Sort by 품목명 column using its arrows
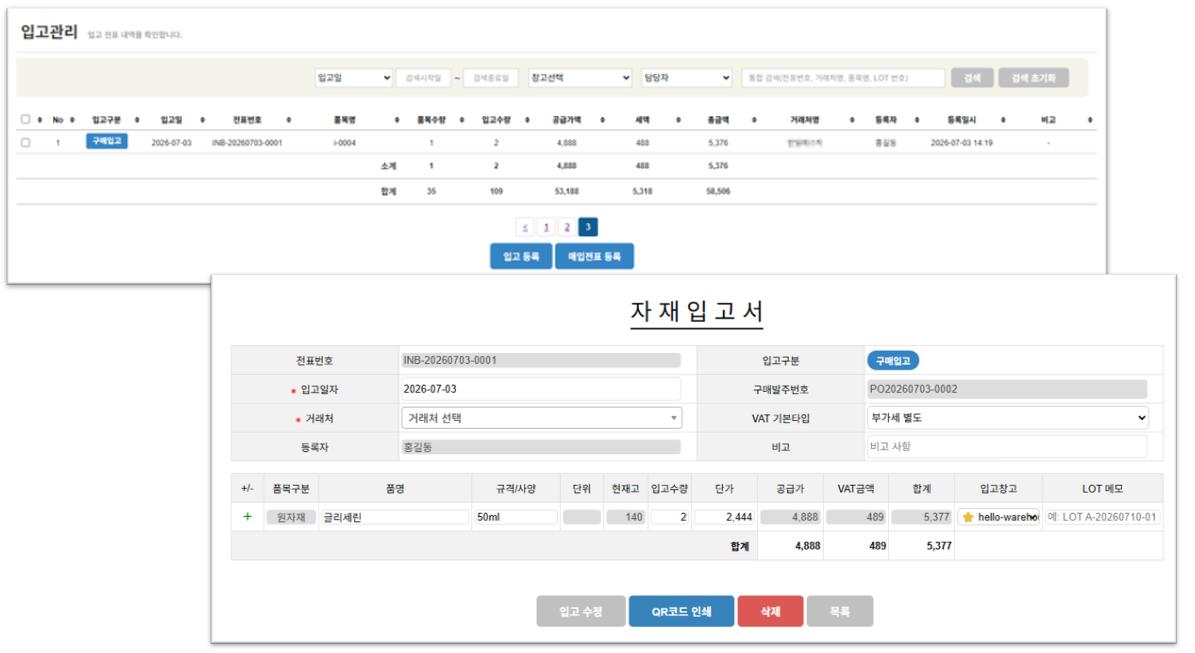Viewport: 1195px width, 653px height. [397, 120]
